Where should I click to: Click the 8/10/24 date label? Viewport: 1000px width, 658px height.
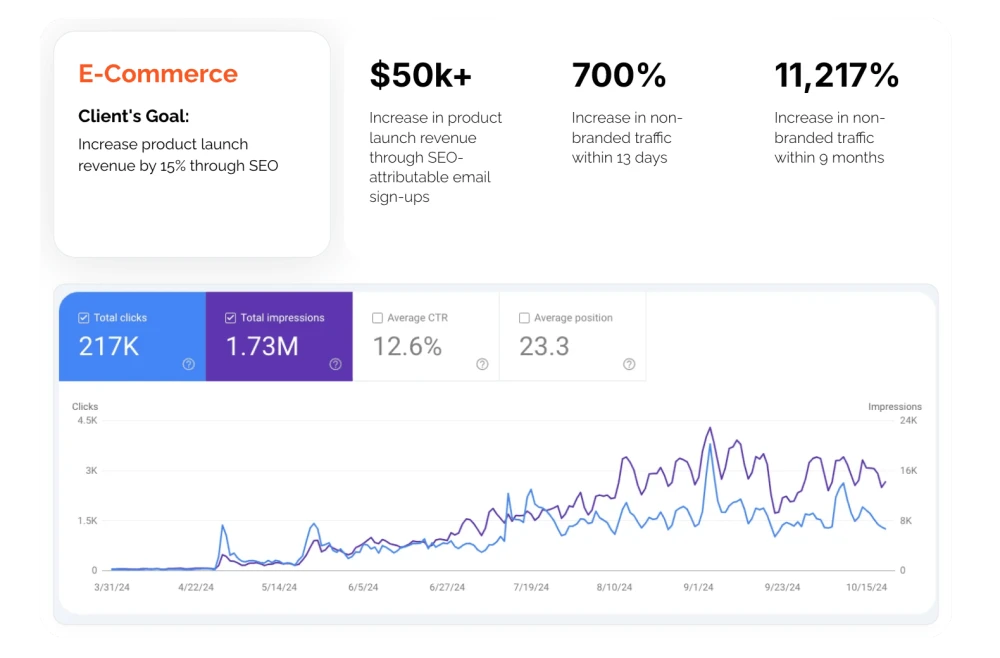614,587
